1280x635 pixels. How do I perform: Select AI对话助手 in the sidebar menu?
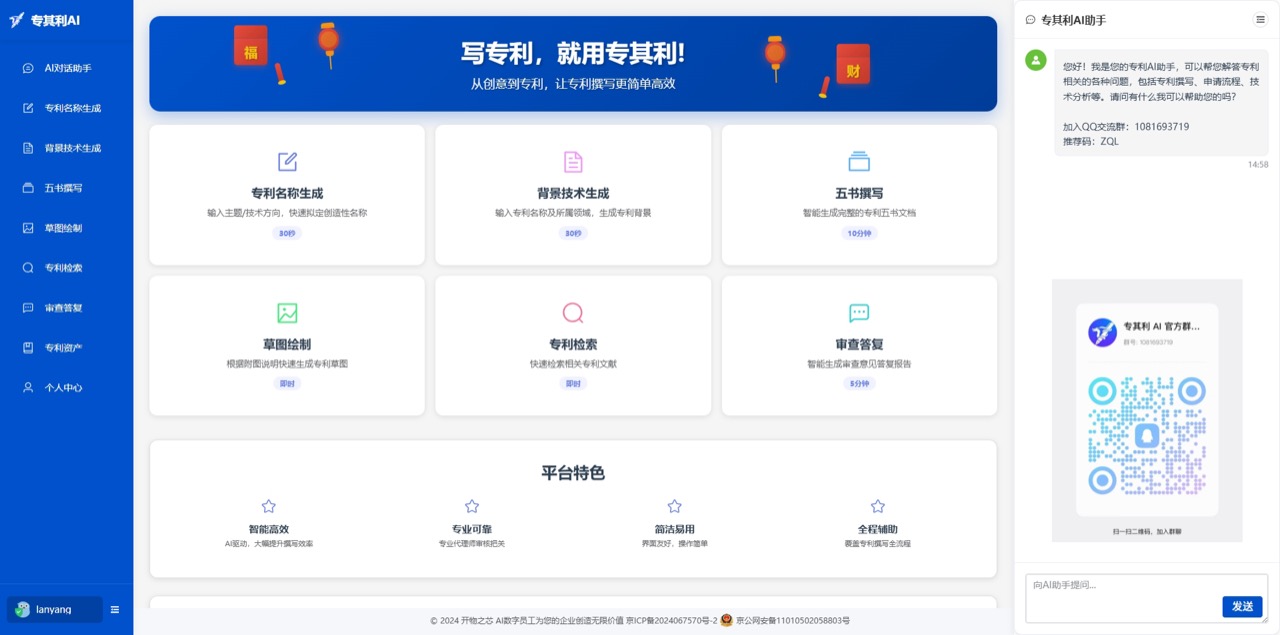pos(66,68)
